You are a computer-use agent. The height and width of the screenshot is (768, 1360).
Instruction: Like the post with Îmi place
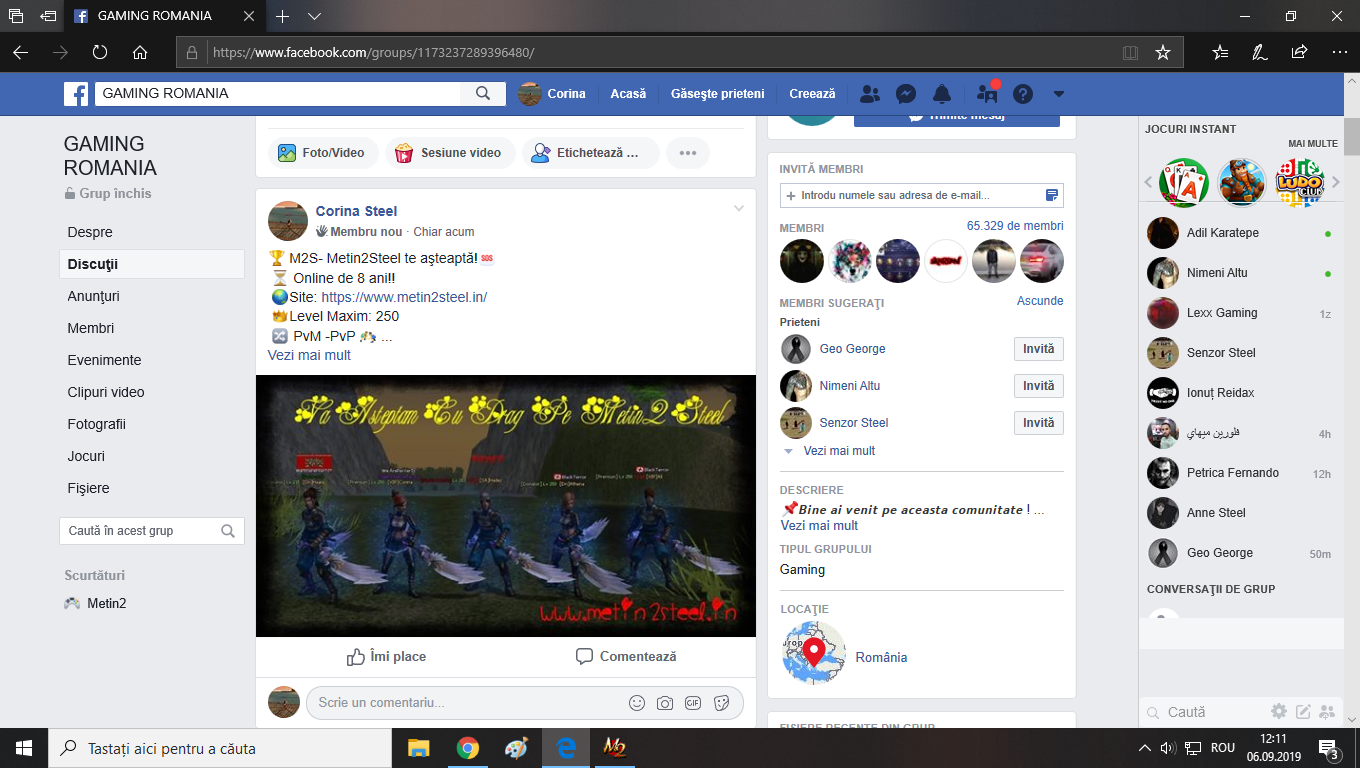tap(386, 657)
